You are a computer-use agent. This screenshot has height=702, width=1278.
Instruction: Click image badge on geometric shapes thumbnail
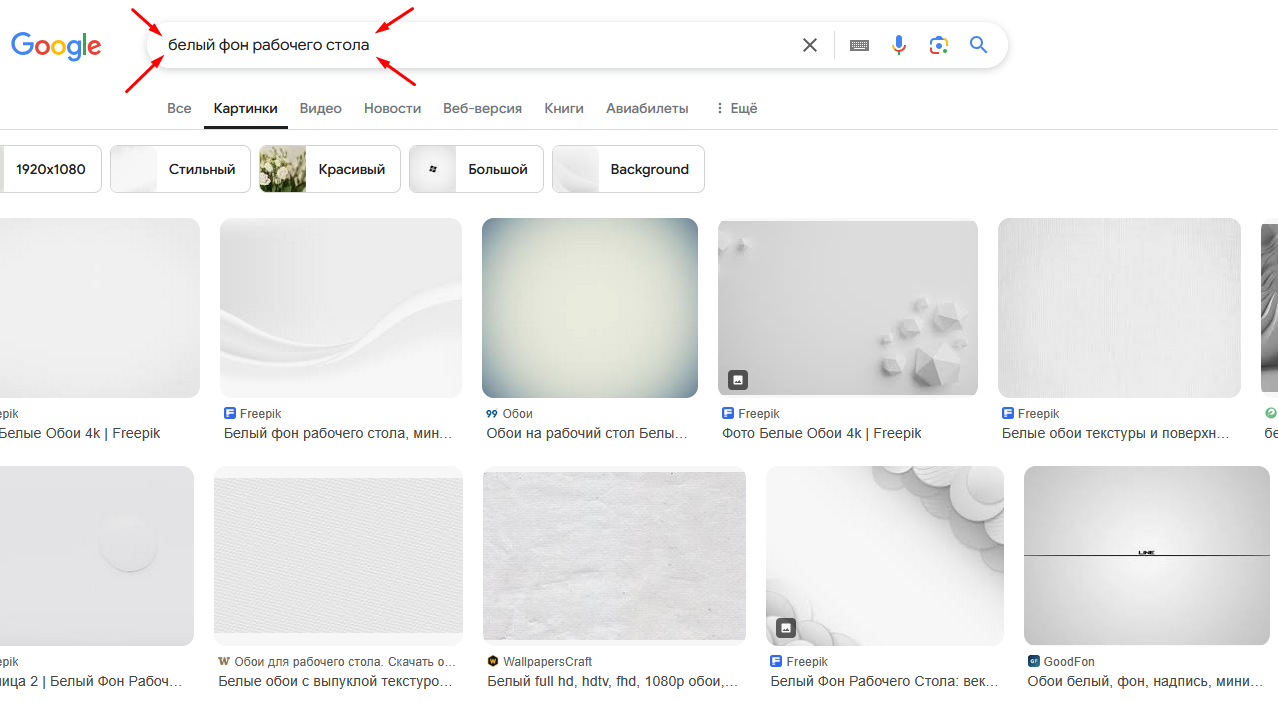738,380
